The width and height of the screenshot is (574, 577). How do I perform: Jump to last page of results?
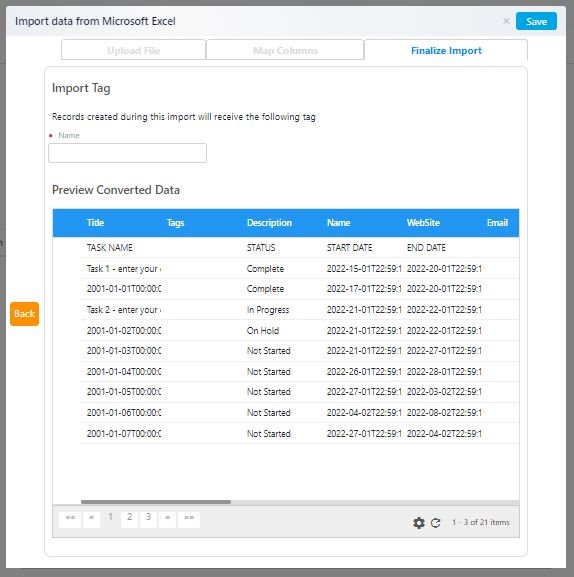[x=189, y=519]
